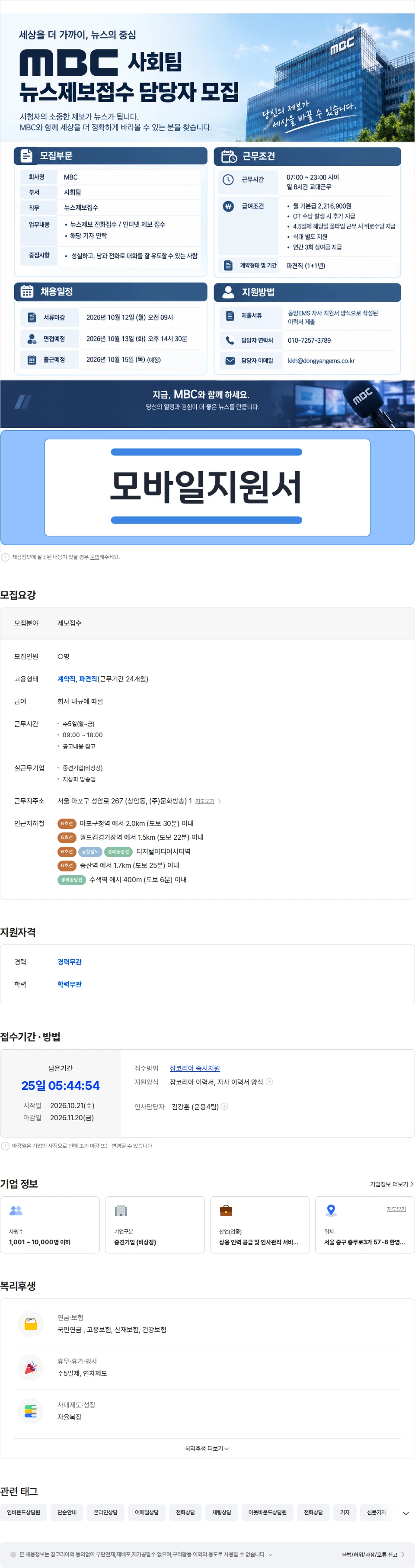This screenshot has height=1568, width=415.
Task: Click the document icon beside 계약형태 및 기간
Action: tap(228, 265)
